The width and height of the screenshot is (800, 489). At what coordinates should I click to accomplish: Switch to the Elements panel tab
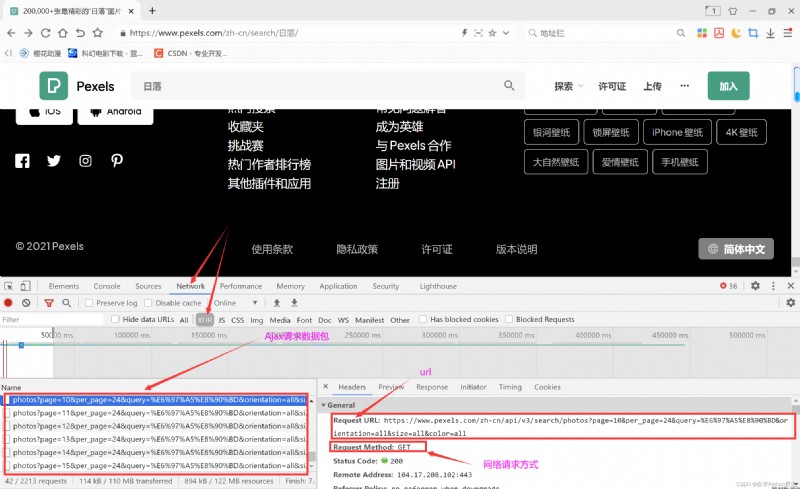coord(64,286)
